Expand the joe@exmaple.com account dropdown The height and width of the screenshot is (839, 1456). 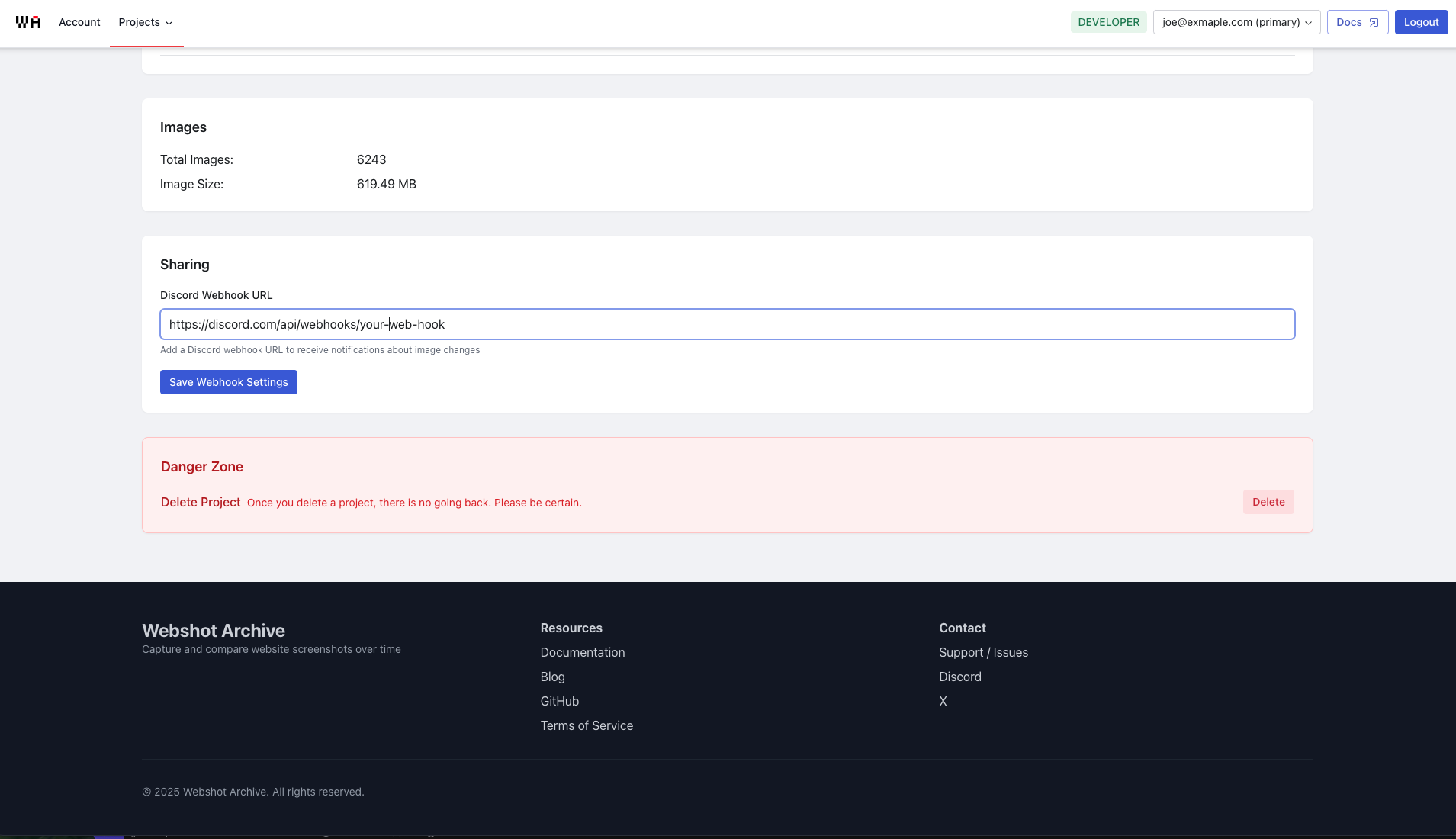[1236, 22]
